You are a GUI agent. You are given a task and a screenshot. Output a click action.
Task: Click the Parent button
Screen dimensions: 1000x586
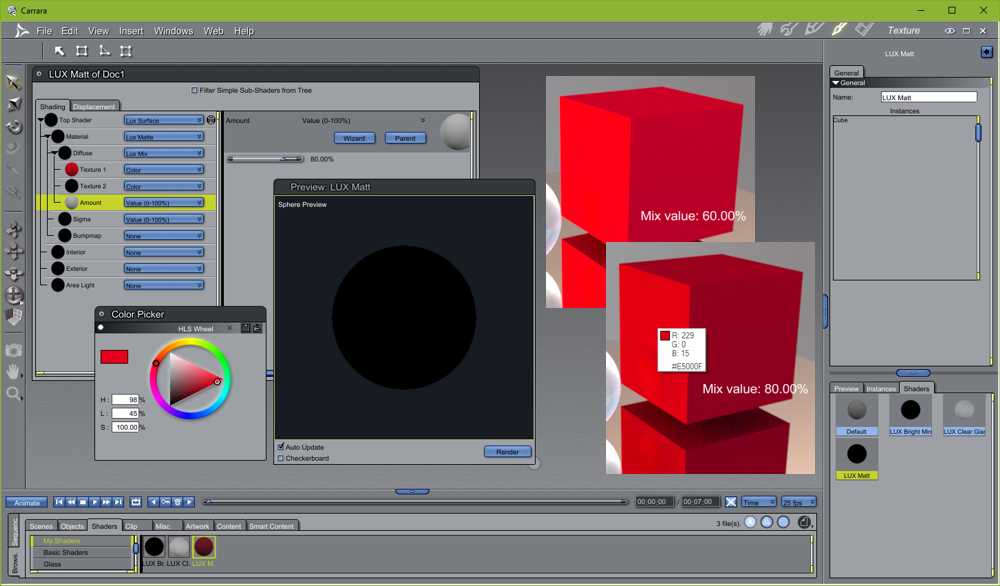click(x=405, y=138)
